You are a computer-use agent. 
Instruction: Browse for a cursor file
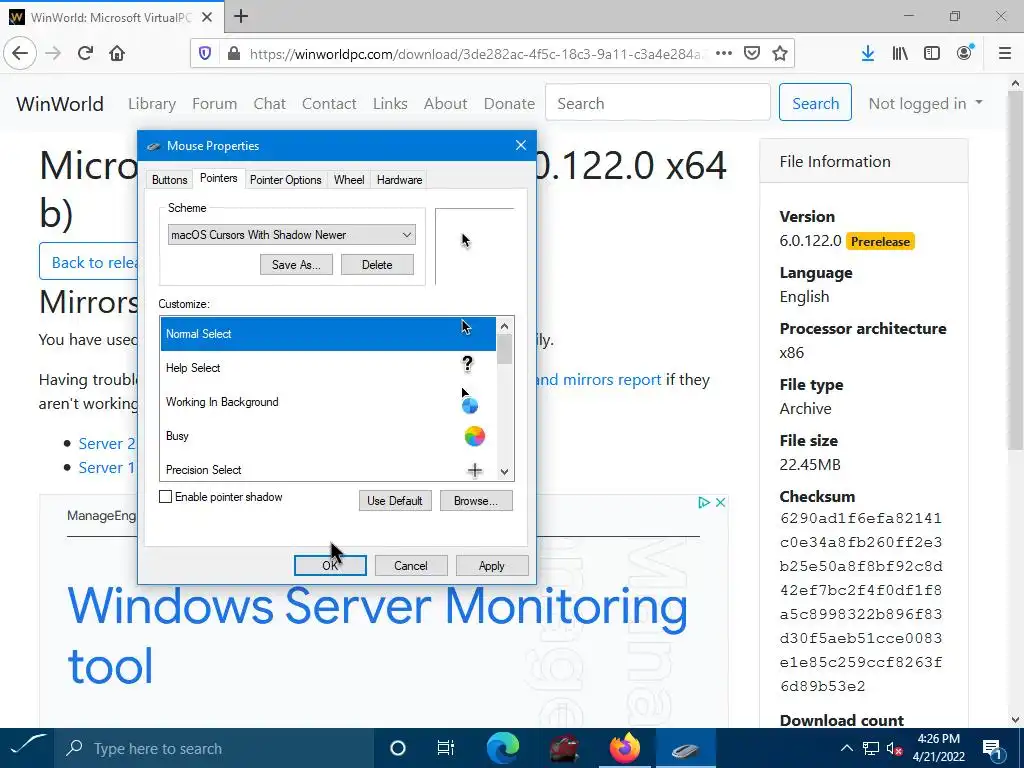(476, 501)
